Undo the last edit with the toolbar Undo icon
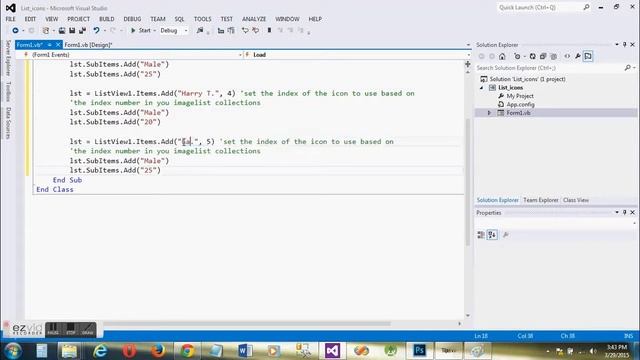Screen dimensions: 640x360 tap(96, 31)
